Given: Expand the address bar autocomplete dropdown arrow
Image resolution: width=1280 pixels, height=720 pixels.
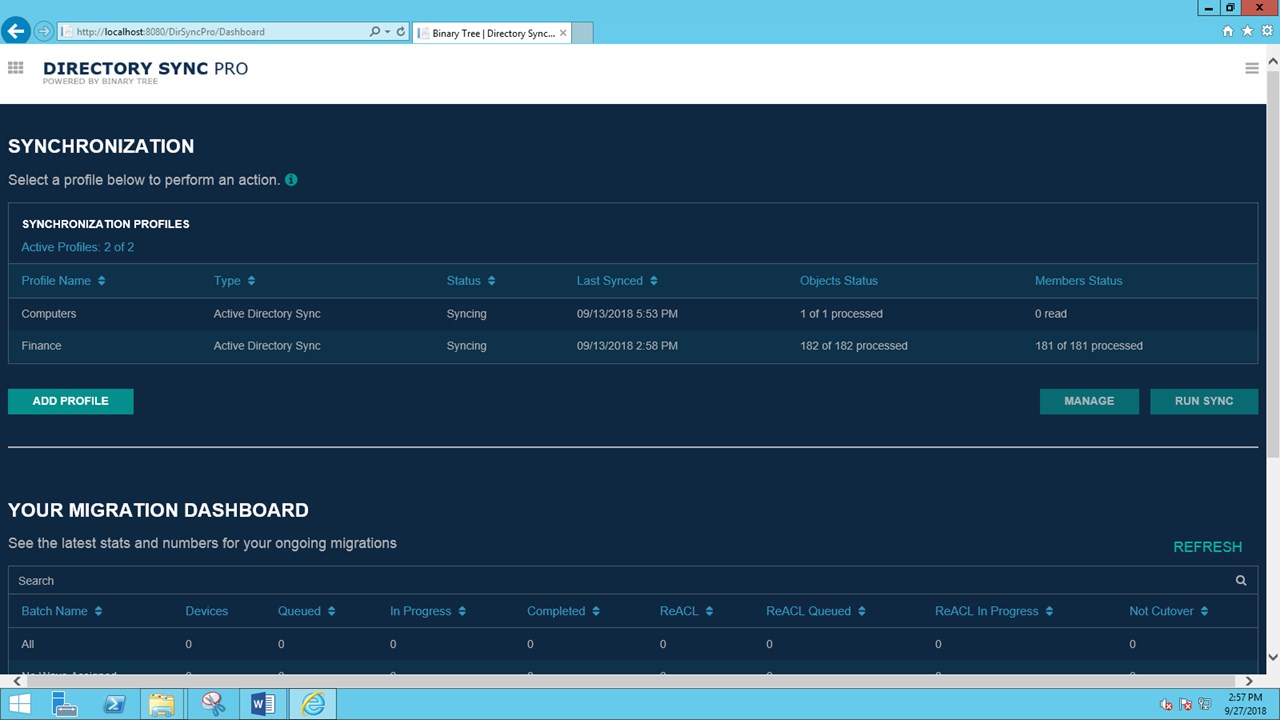Looking at the screenshot, I should pyautogui.click(x=387, y=32).
